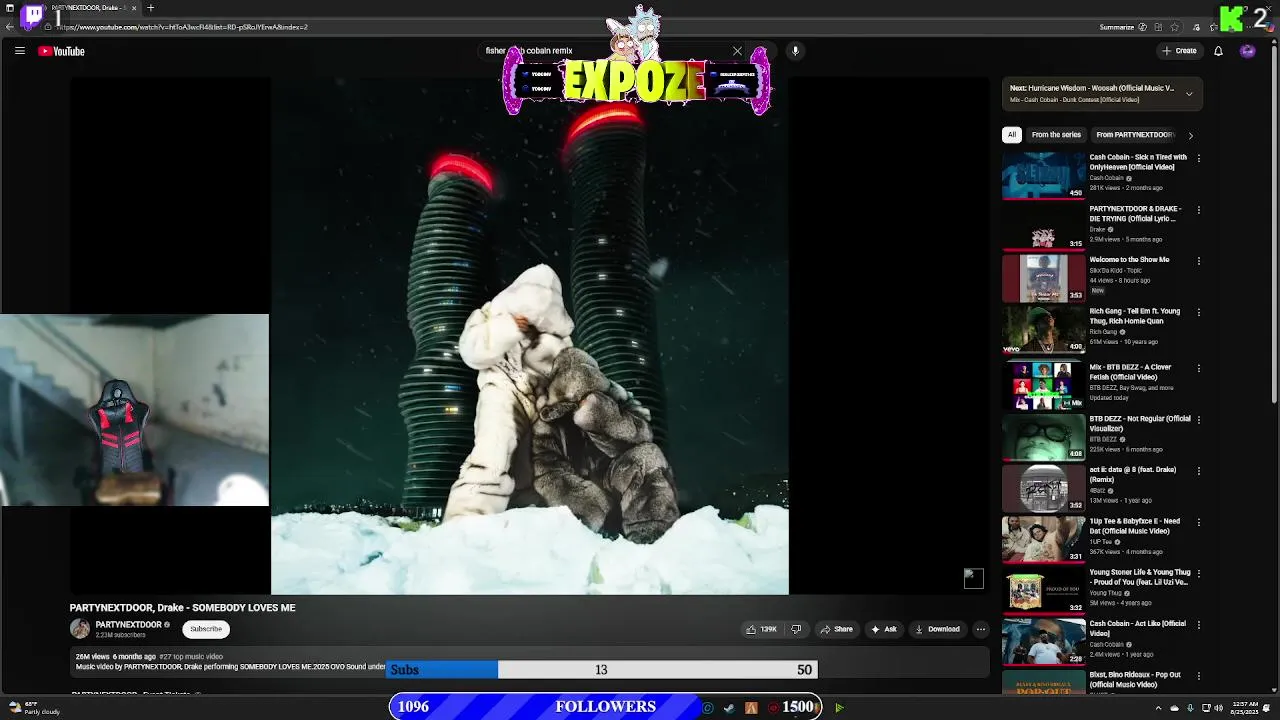The height and width of the screenshot is (720, 1280).
Task: Open the YouTube hamburger guide menu
Action: tap(19, 51)
